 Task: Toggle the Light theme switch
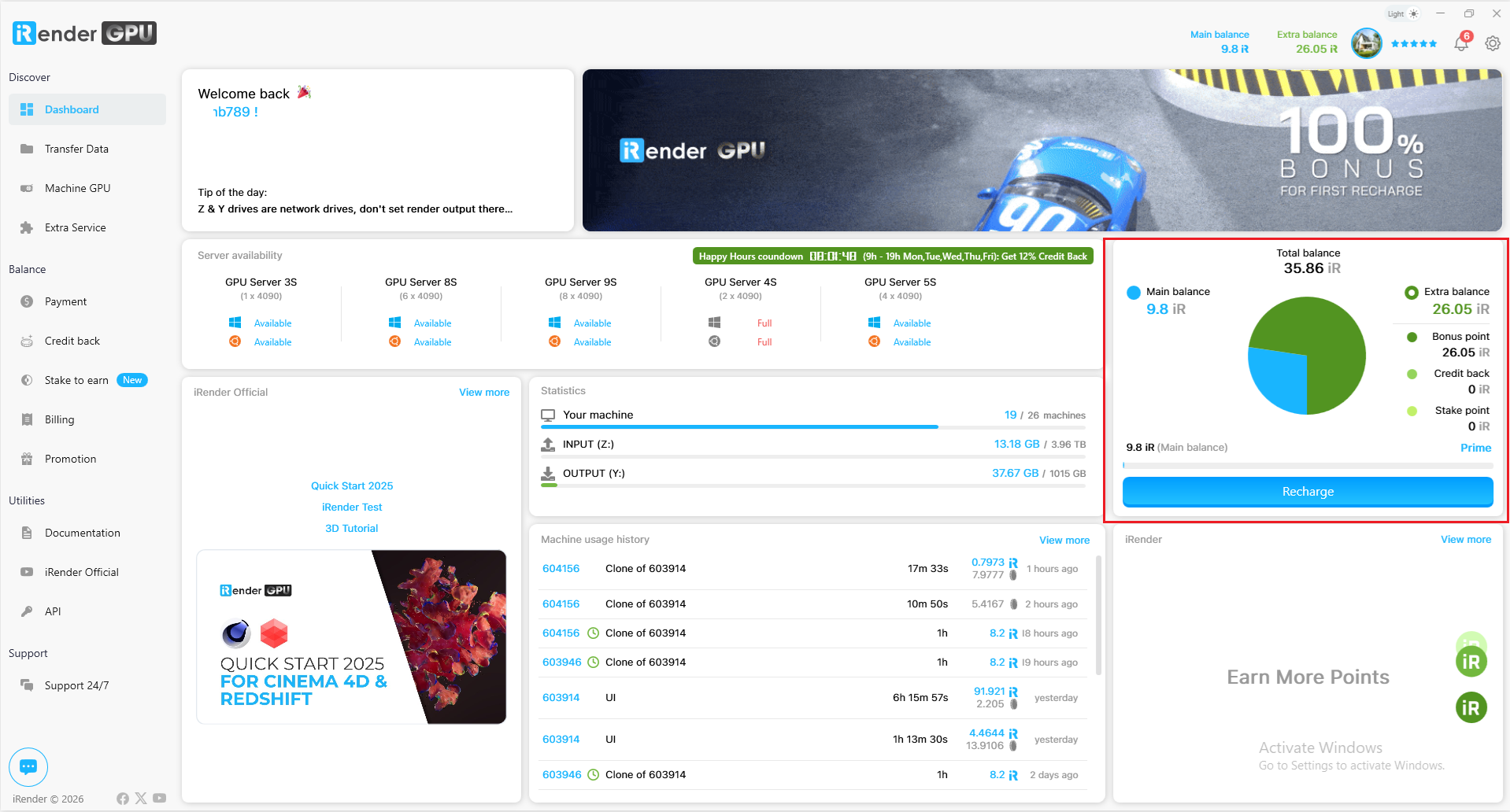pos(1403,14)
